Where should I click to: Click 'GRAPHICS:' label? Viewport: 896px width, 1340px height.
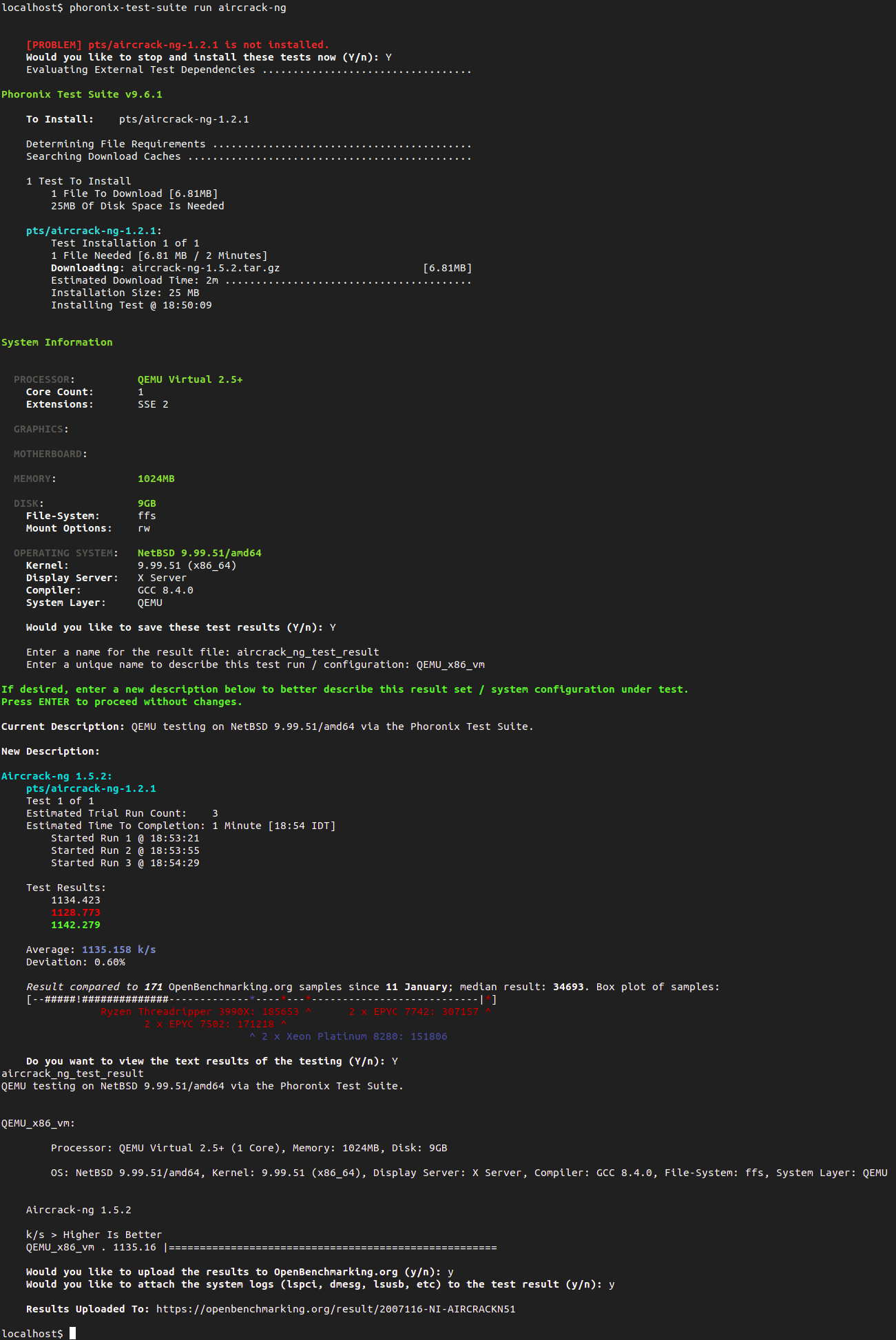41,430
